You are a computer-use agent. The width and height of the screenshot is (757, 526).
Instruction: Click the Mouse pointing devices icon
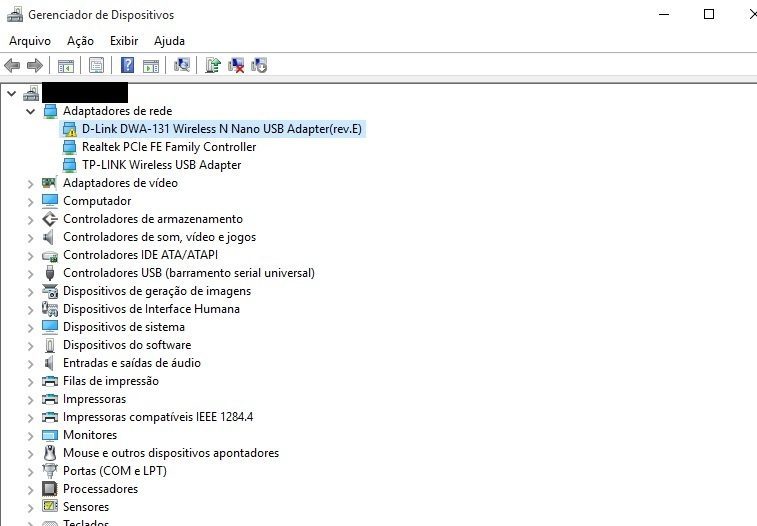click(50, 453)
